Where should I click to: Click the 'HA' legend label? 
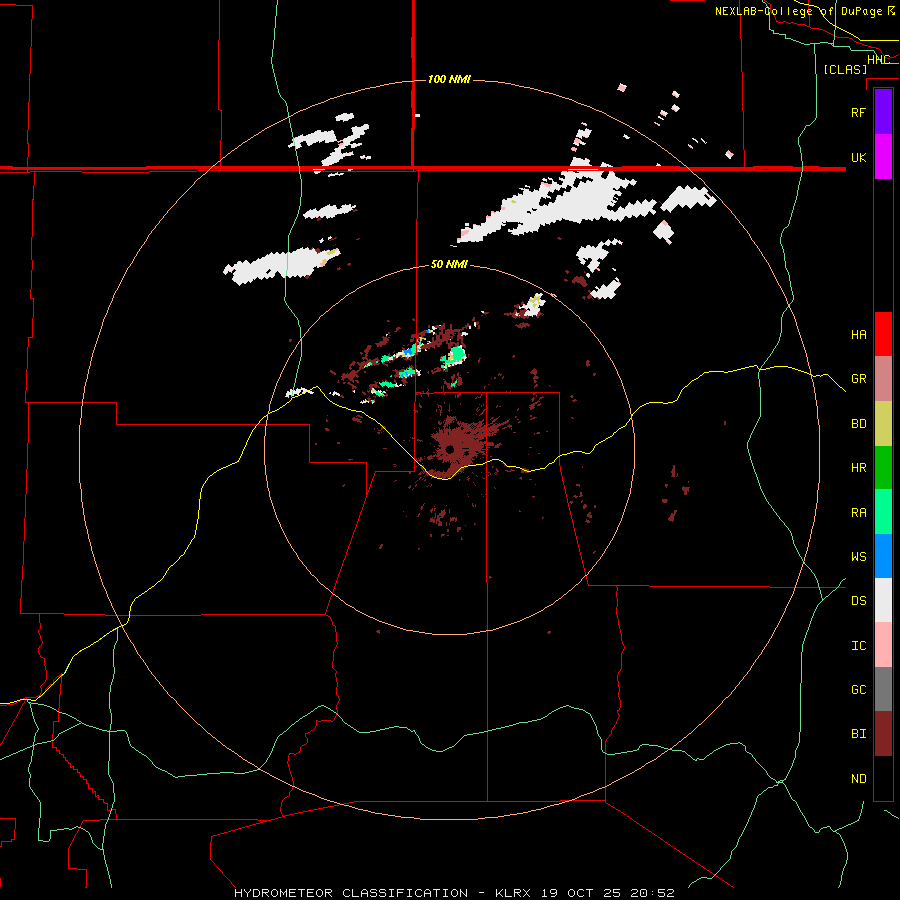point(858,335)
